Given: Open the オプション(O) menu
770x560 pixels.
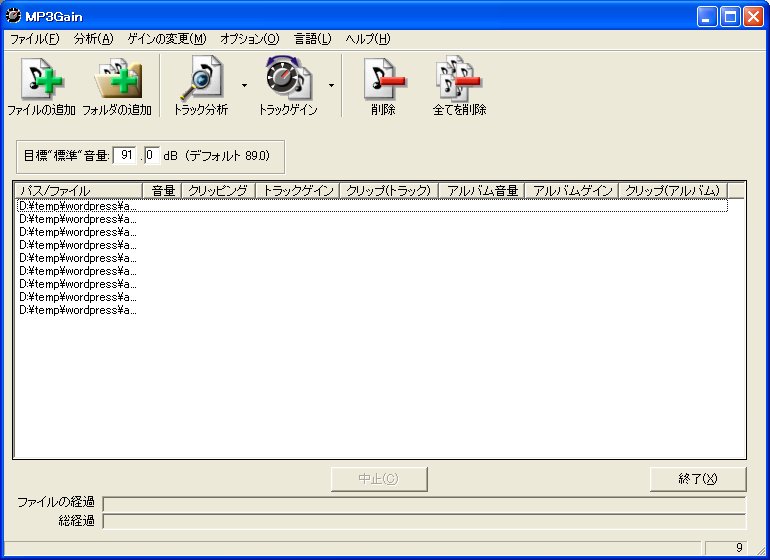Looking at the screenshot, I should (x=249, y=39).
